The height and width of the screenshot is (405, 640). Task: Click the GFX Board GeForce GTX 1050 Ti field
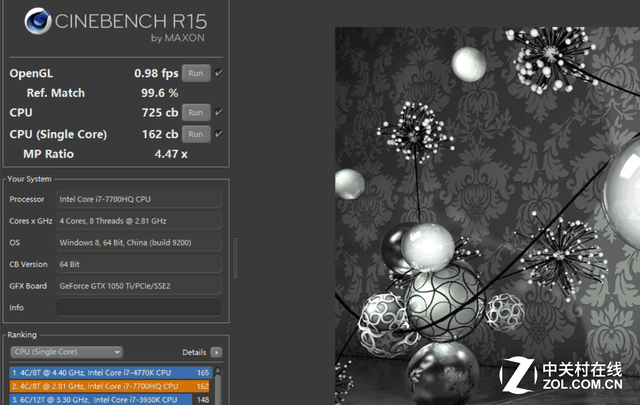click(x=139, y=286)
